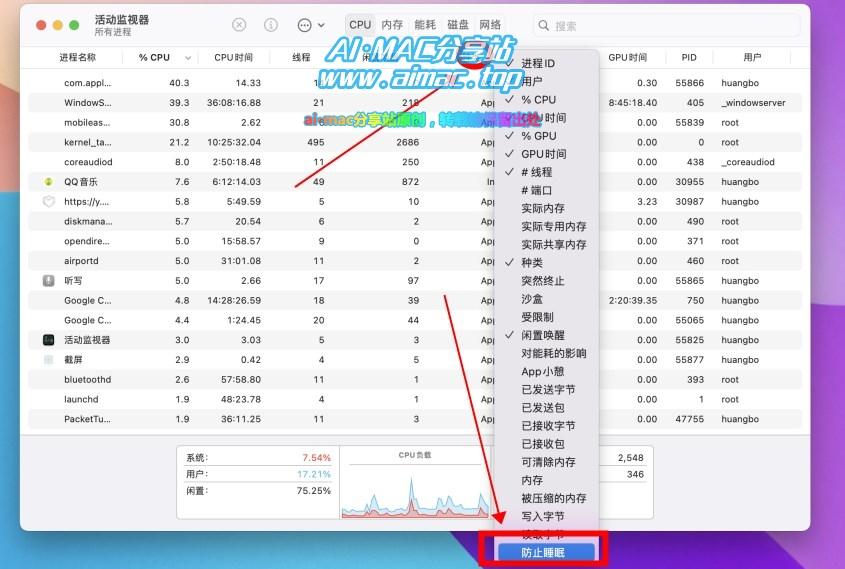Toggle the GPU时间 column in menu
The image size is (845, 569).
click(546, 154)
